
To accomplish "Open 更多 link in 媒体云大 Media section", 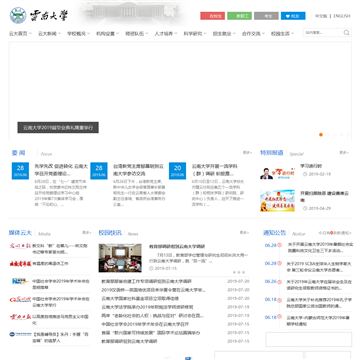I will click(87, 233).
